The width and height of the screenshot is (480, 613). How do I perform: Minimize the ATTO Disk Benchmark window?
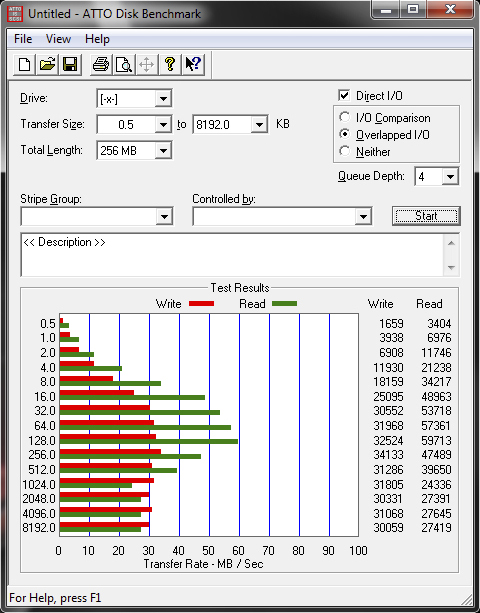[x=386, y=9]
